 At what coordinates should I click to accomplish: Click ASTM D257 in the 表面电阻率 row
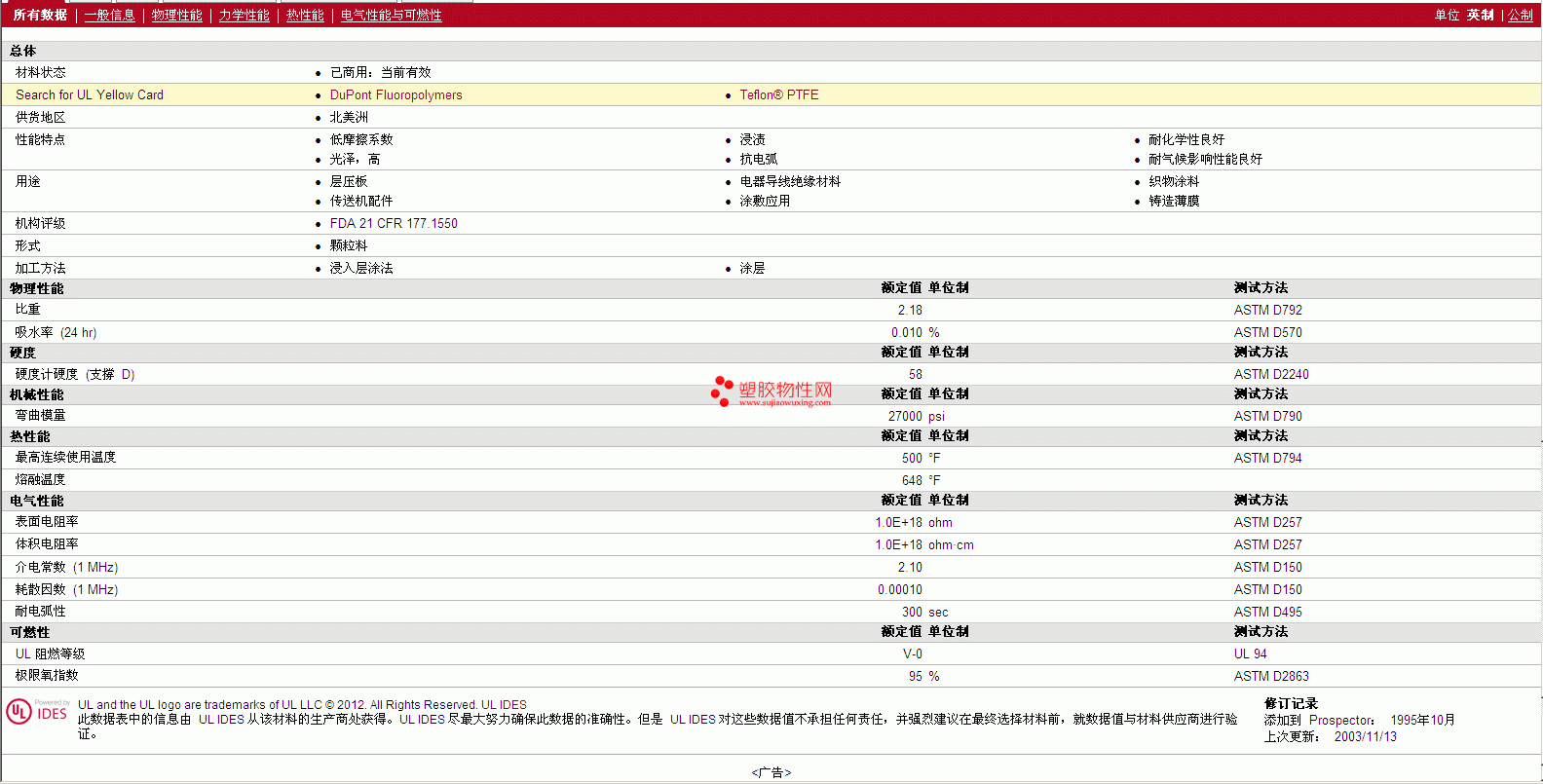pos(1268,523)
